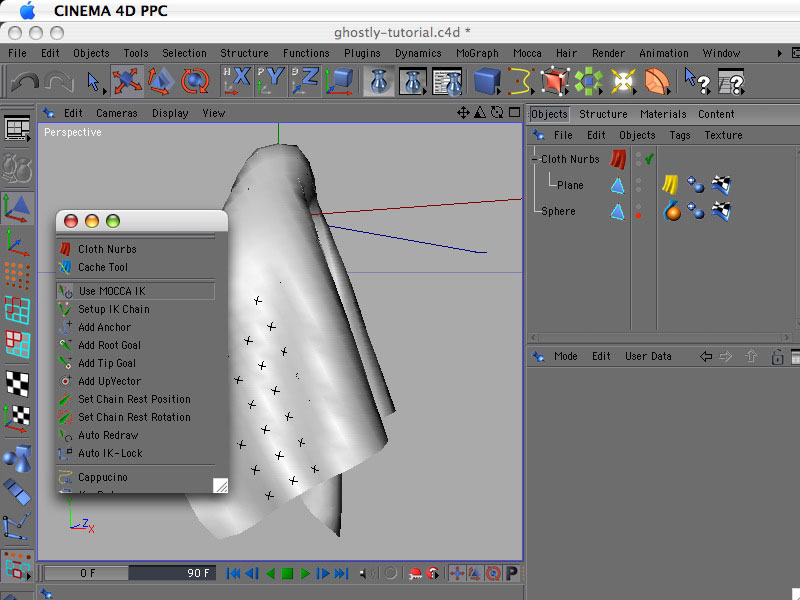Toggle the Sphere red render visibility dot
The width and height of the screenshot is (800, 600).
coord(639,215)
